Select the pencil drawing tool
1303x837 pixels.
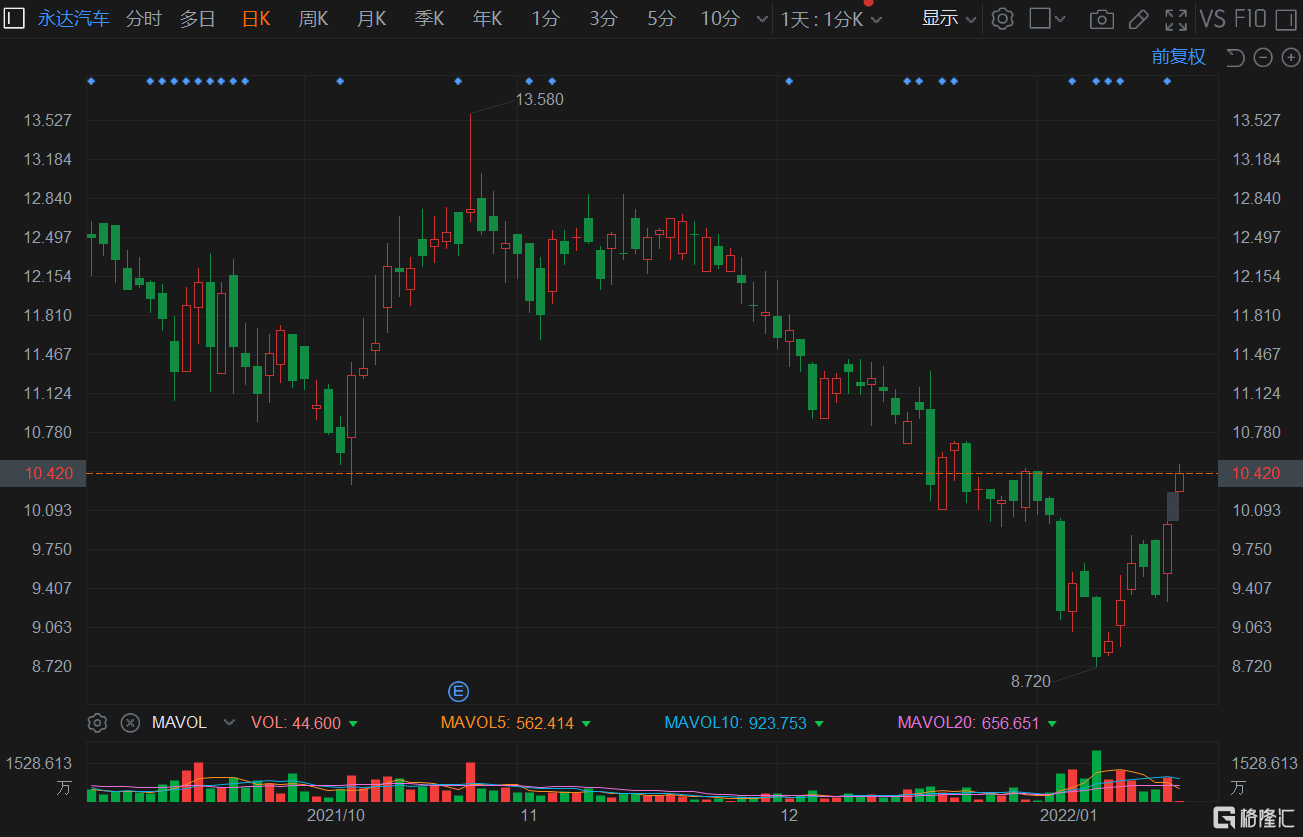pos(1138,18)
